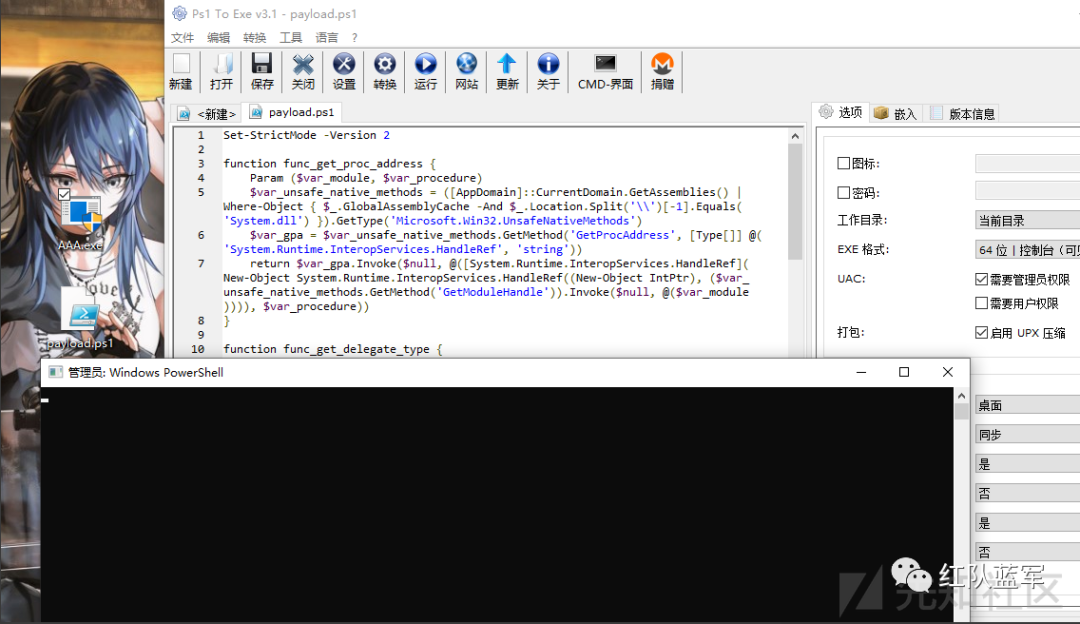Maximize the PowerShell window

[904, 372]
